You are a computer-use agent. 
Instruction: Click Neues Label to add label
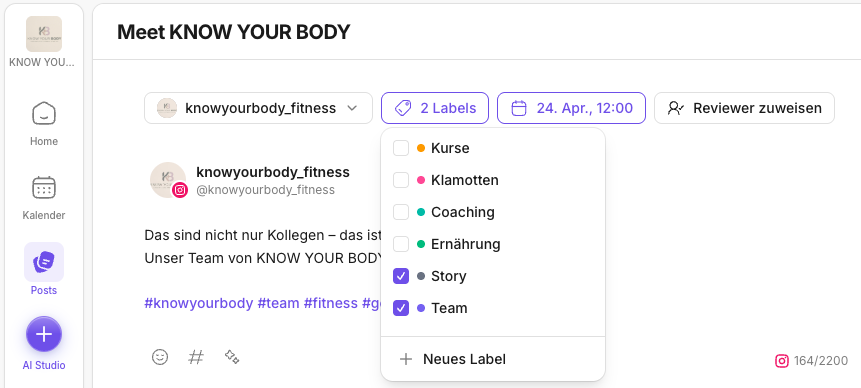(x=493, y=359)
